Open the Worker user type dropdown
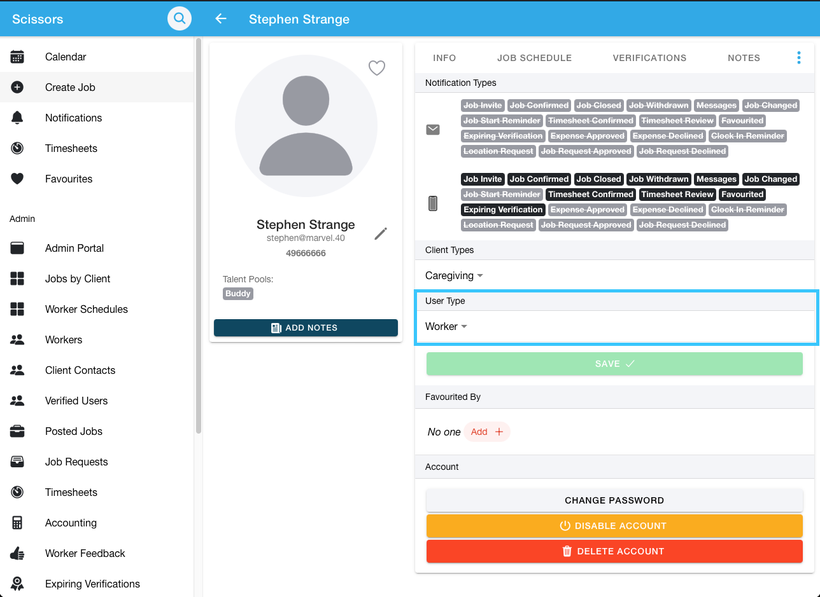This screenshot has width=820, height=597. 446,326
